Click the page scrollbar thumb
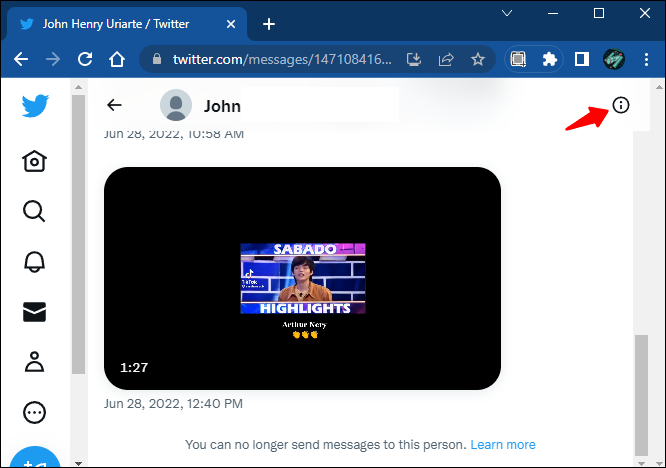The height and width of the screenshot is (468, 666). click(x=641, y=395)
